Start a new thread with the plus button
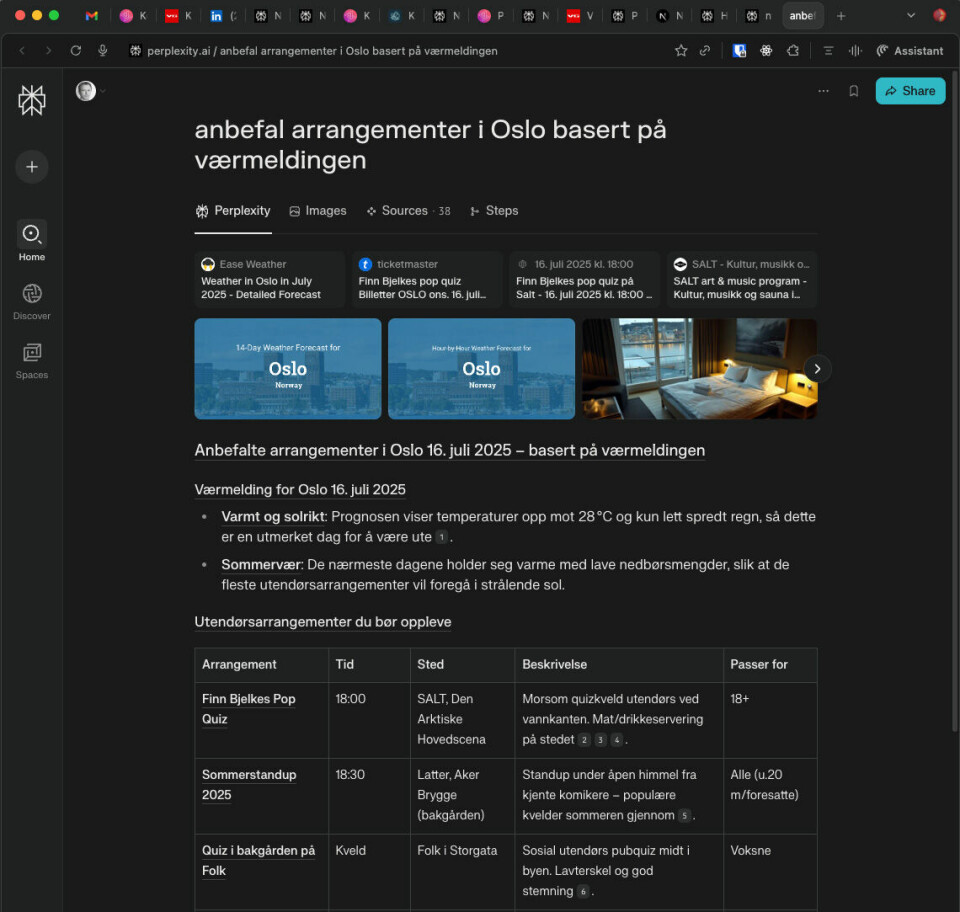960x912 pixels. click(32, 166)
